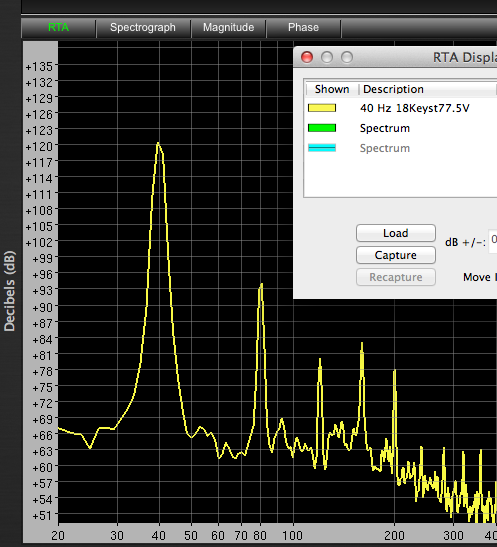
Task: Click the 40 frequency axis label
Action: click(159, 535)
